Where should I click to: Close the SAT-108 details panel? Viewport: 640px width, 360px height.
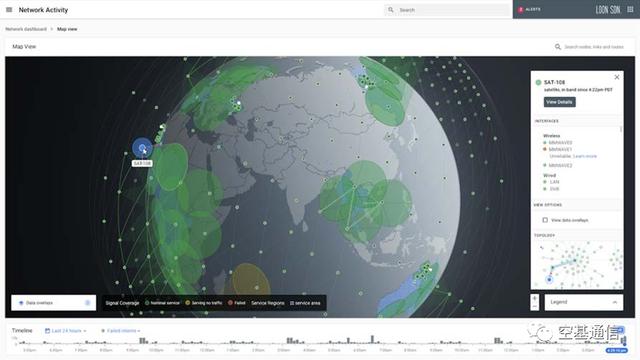coord(617,77)
